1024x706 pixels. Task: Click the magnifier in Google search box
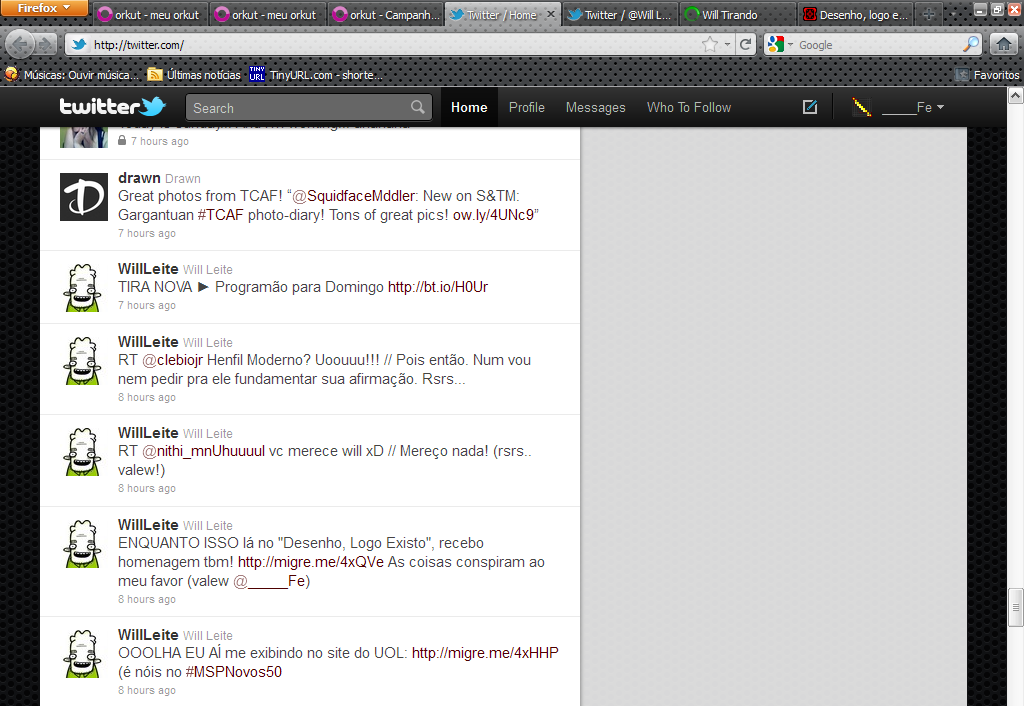(x=971, y=44)
